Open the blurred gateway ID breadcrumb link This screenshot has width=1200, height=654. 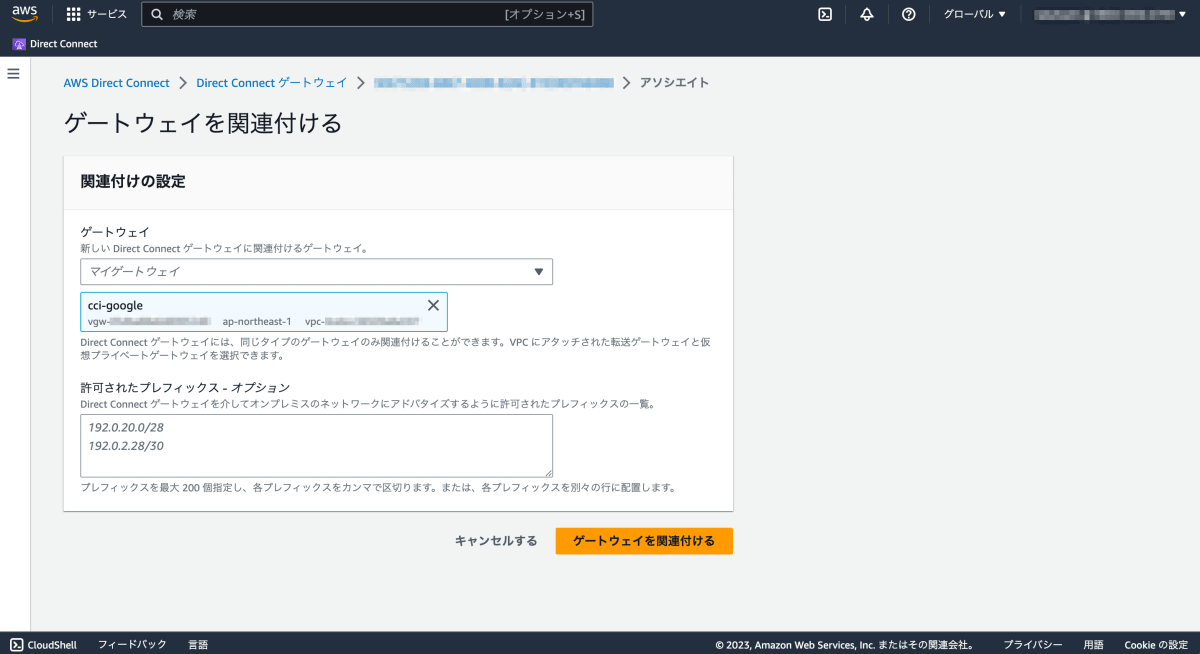[494, 83]
